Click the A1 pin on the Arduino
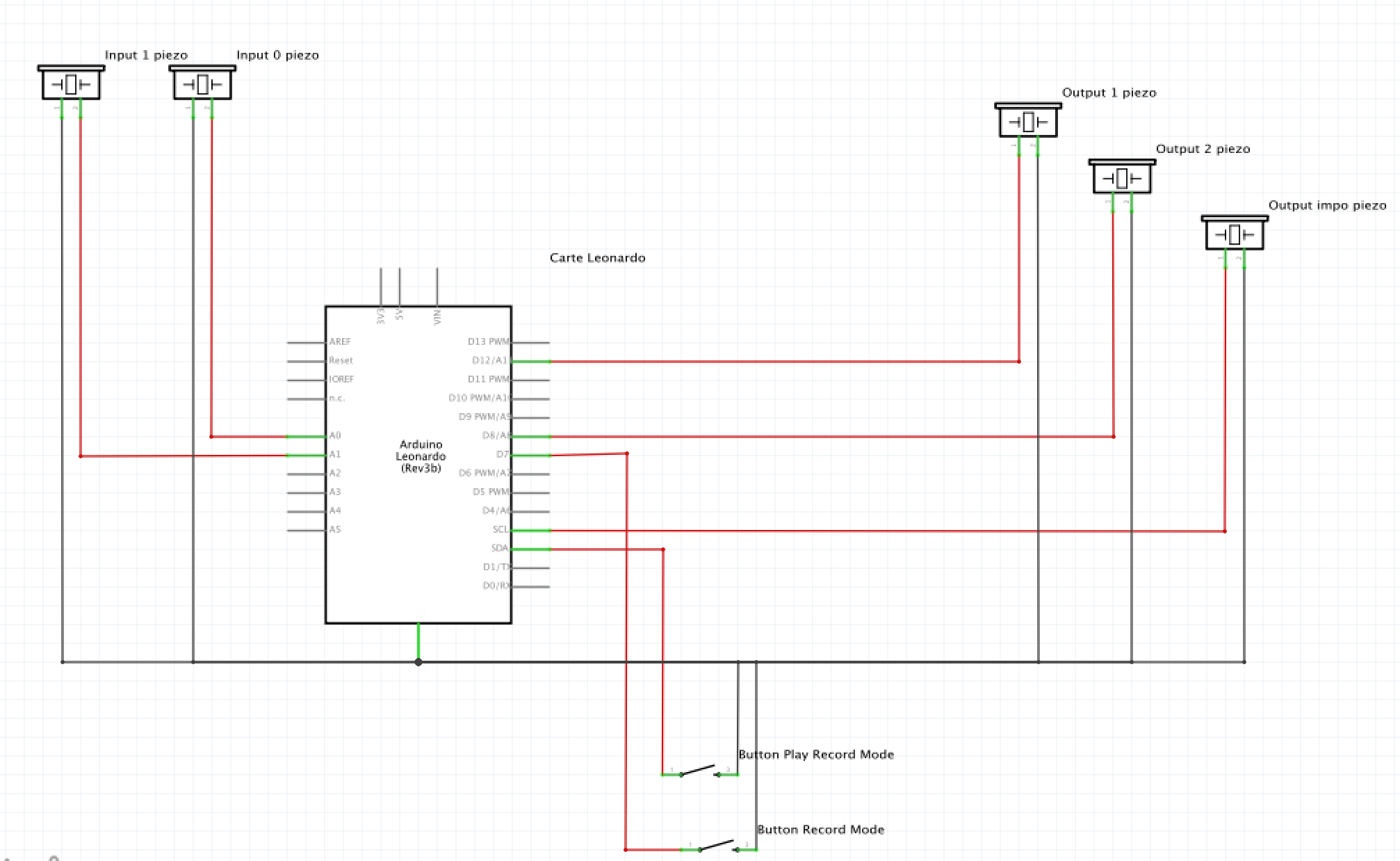This screenshot has width=1400, height=861. coord(307,456)
